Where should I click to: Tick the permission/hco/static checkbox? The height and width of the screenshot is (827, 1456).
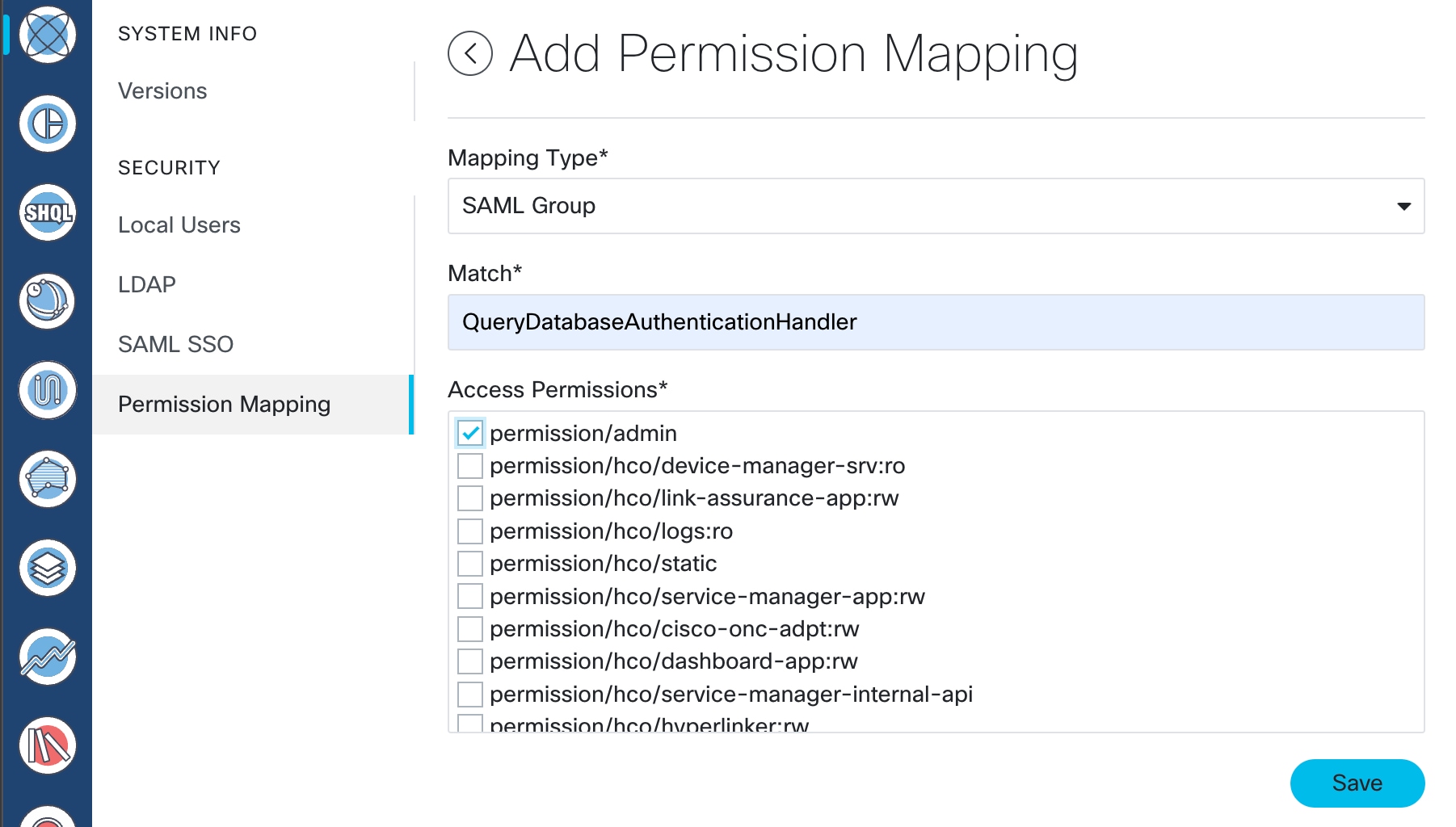(x=470, y=564)
